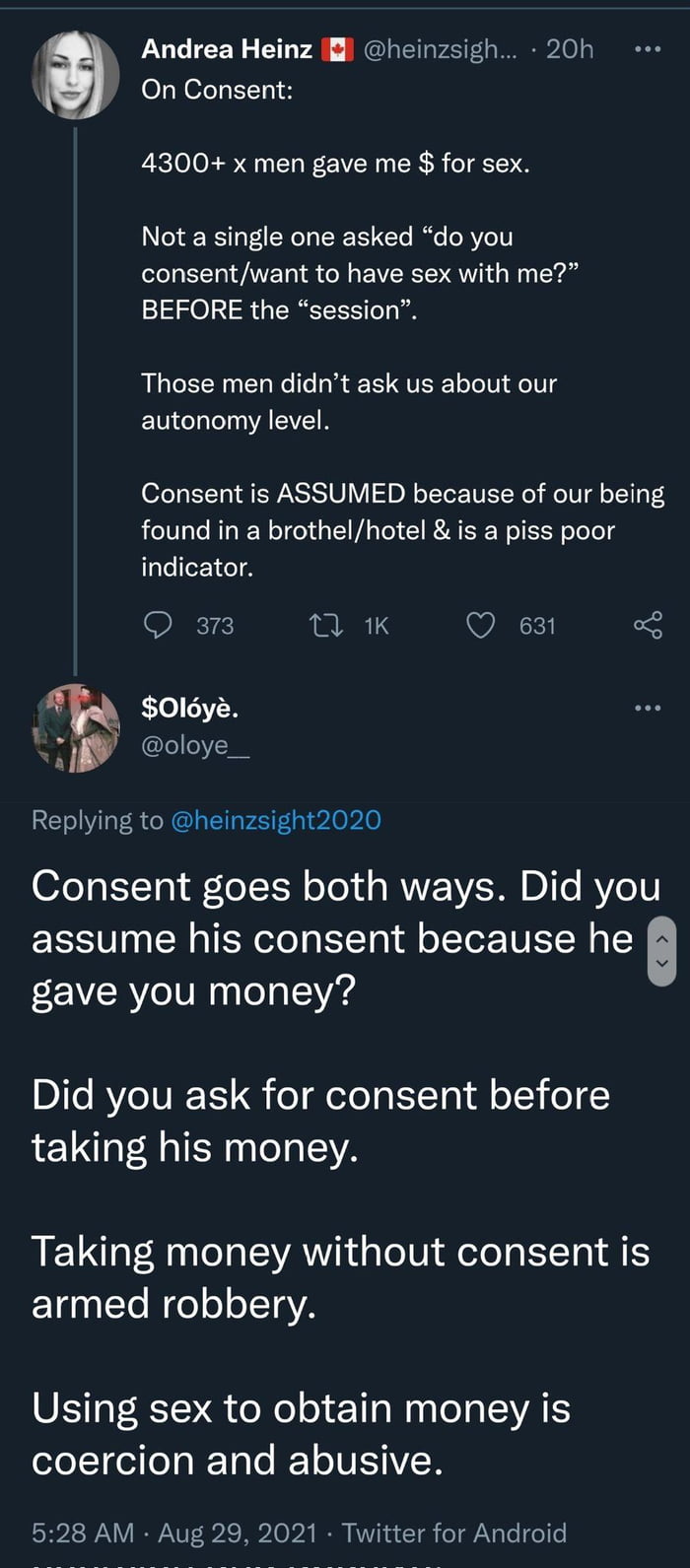Open three-dot menu on $Olóyè's reply
This screenshot has height=1568, width=690.
click(647, 708)
